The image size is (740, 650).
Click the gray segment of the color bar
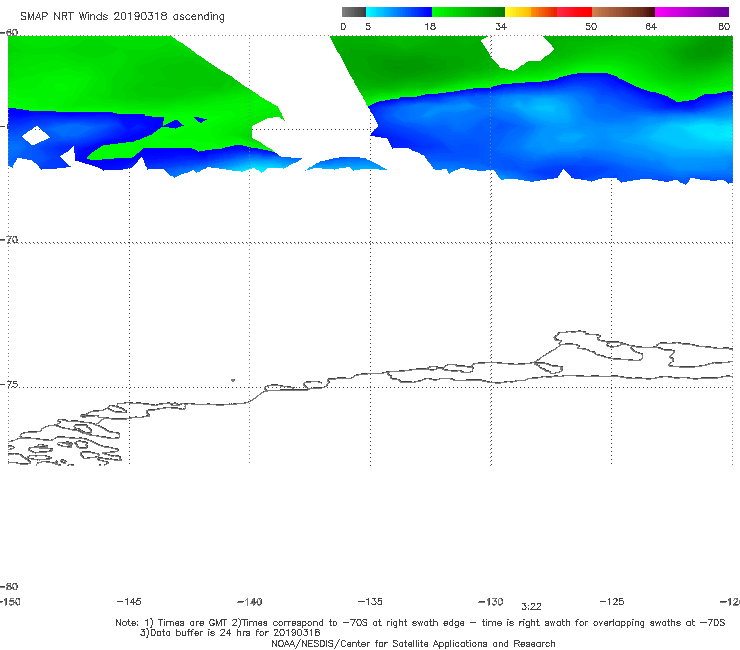coord(354,12)
